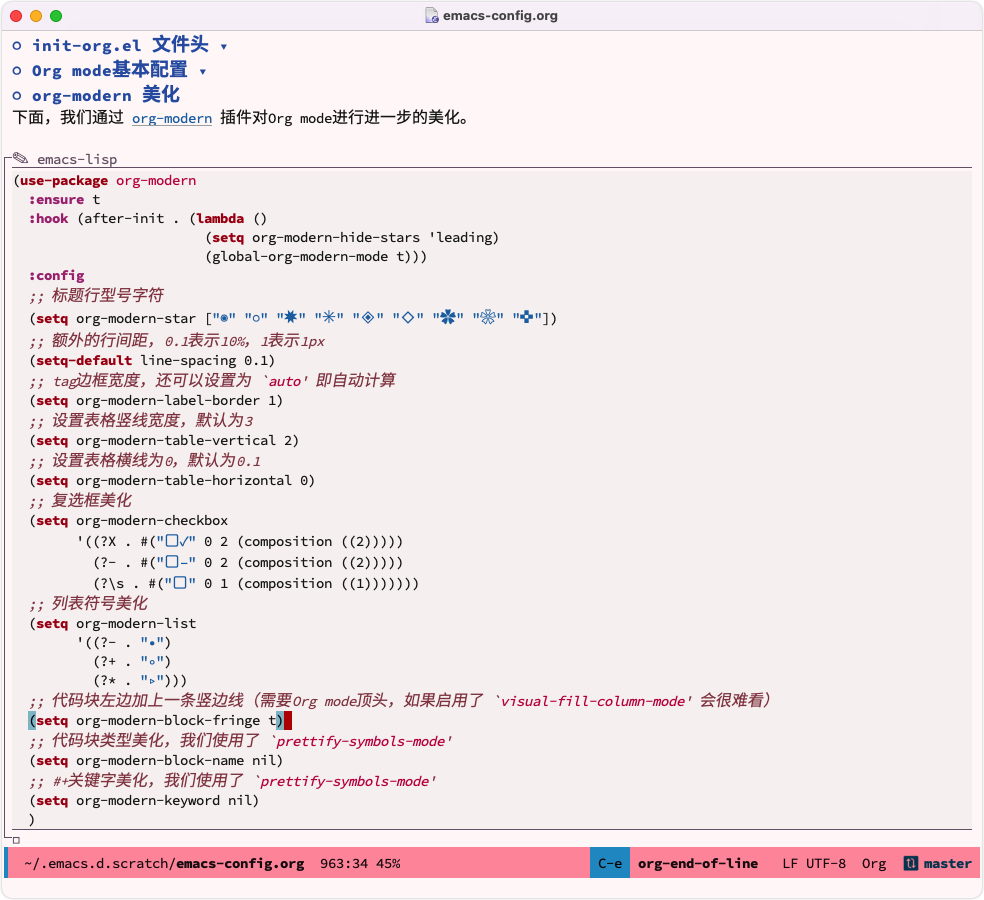Click the :hook keyword
This screenshot has height=900, width=984.
click(48, 218)
